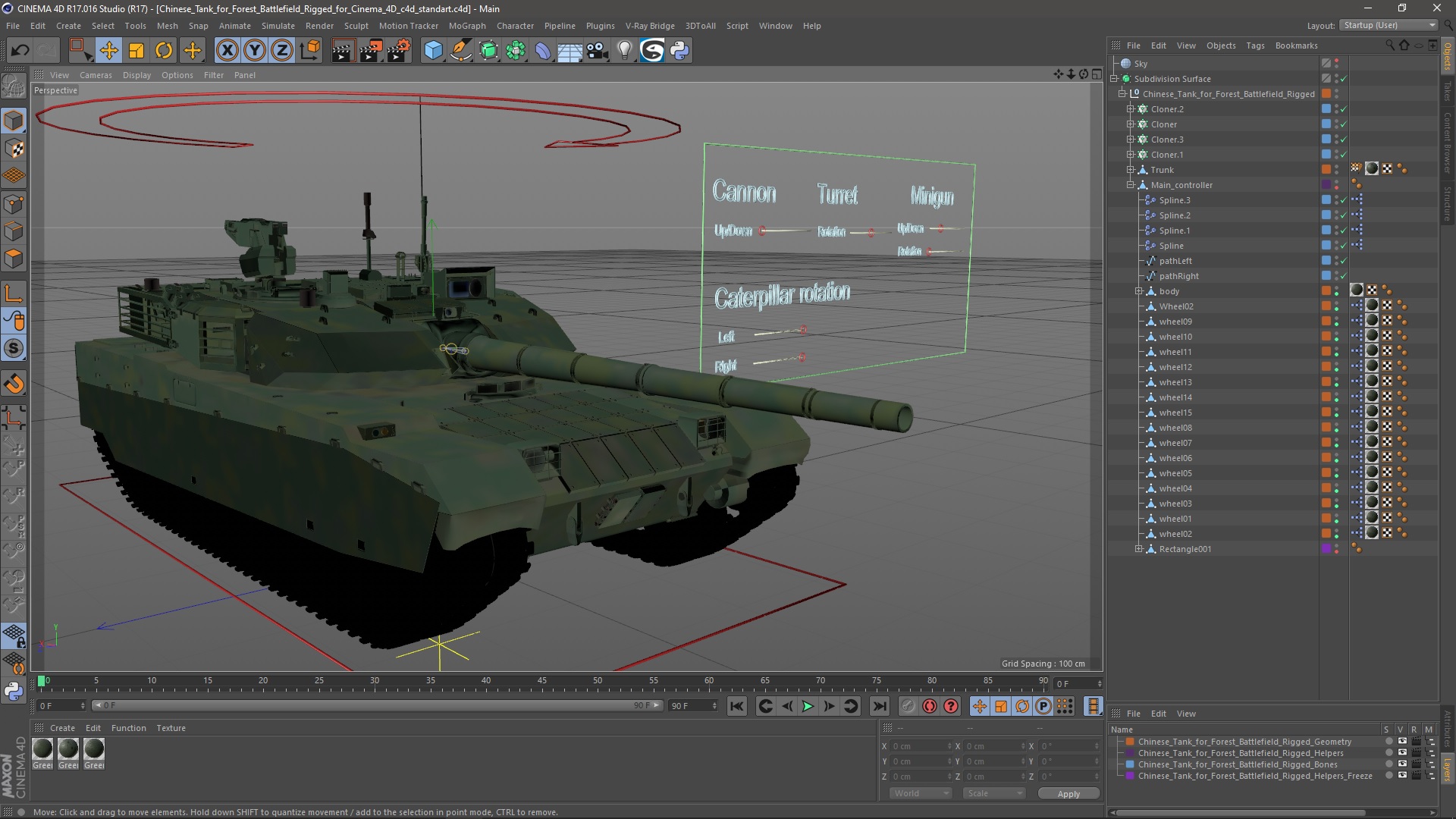
Task: Add a Camera object icon
Action: (x=598, y=51)
